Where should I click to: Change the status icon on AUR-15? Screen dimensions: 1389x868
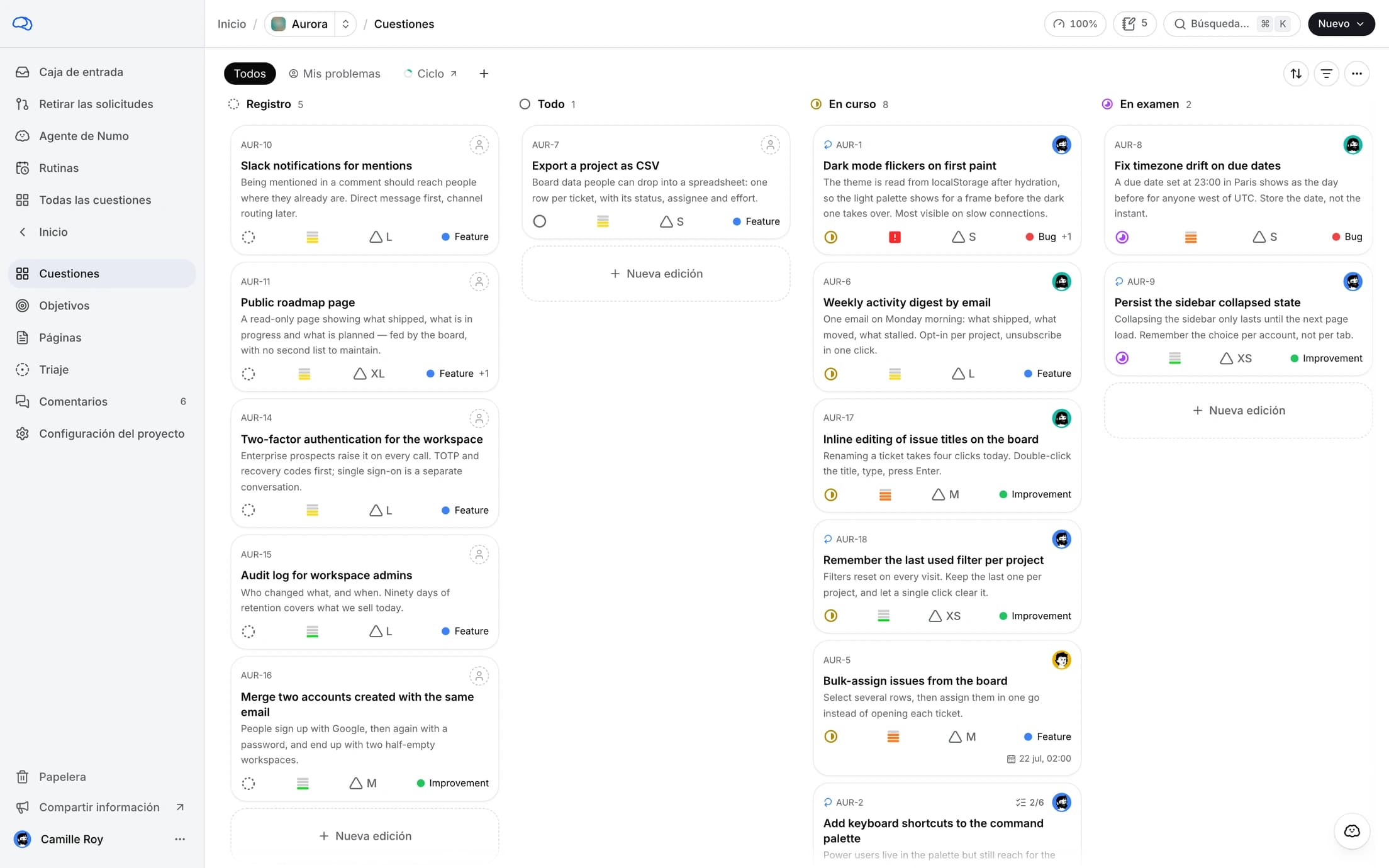(248, 632)
